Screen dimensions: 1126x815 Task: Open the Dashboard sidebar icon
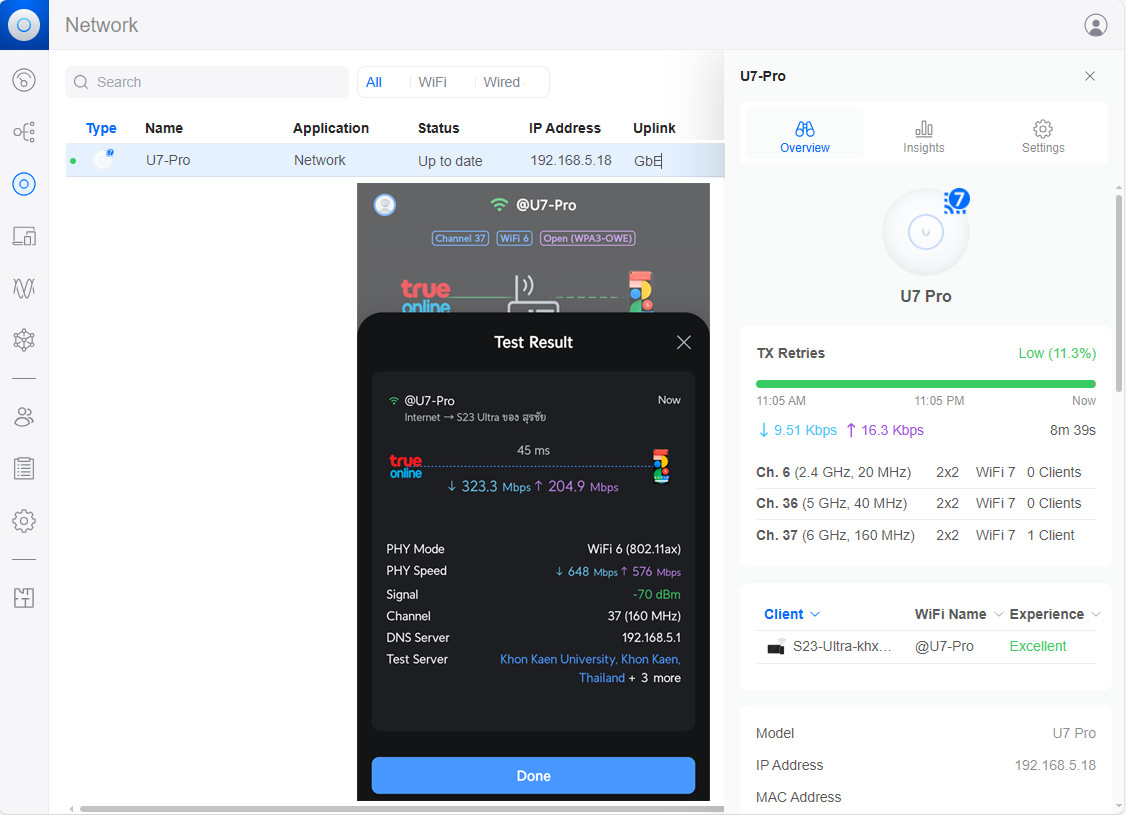coord(24,80)
